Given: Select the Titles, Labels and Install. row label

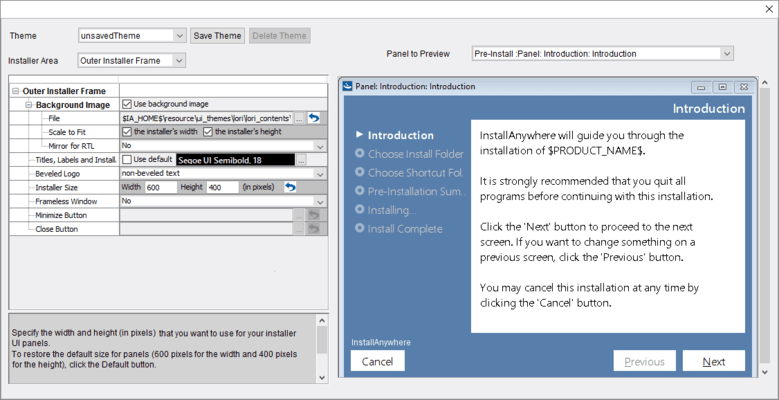Looking at the screenshot, I should [76, 160].
